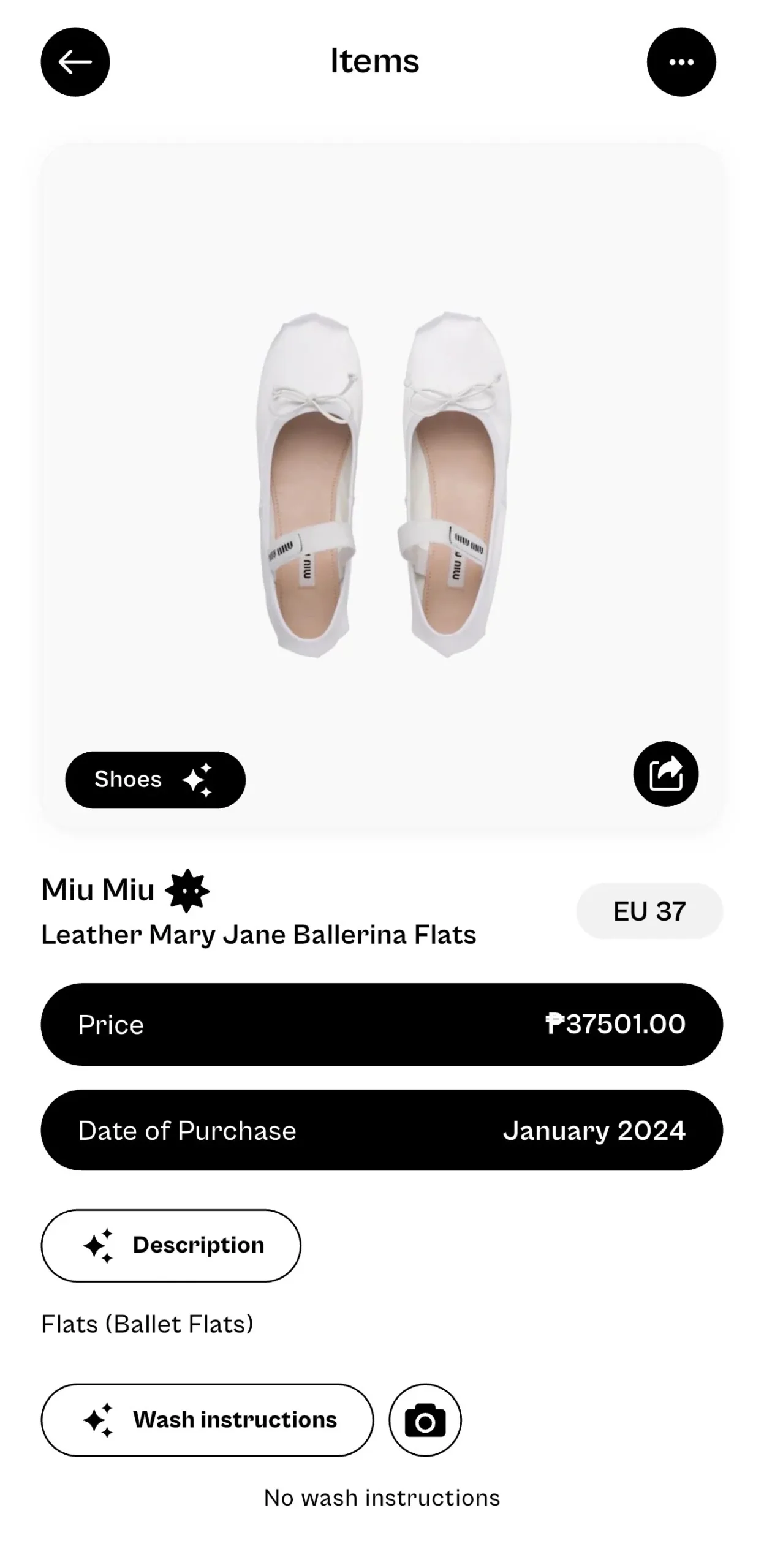Tap the Miu Miu brand name
This screenshot has height=1568, width=764.
[98, 890]
